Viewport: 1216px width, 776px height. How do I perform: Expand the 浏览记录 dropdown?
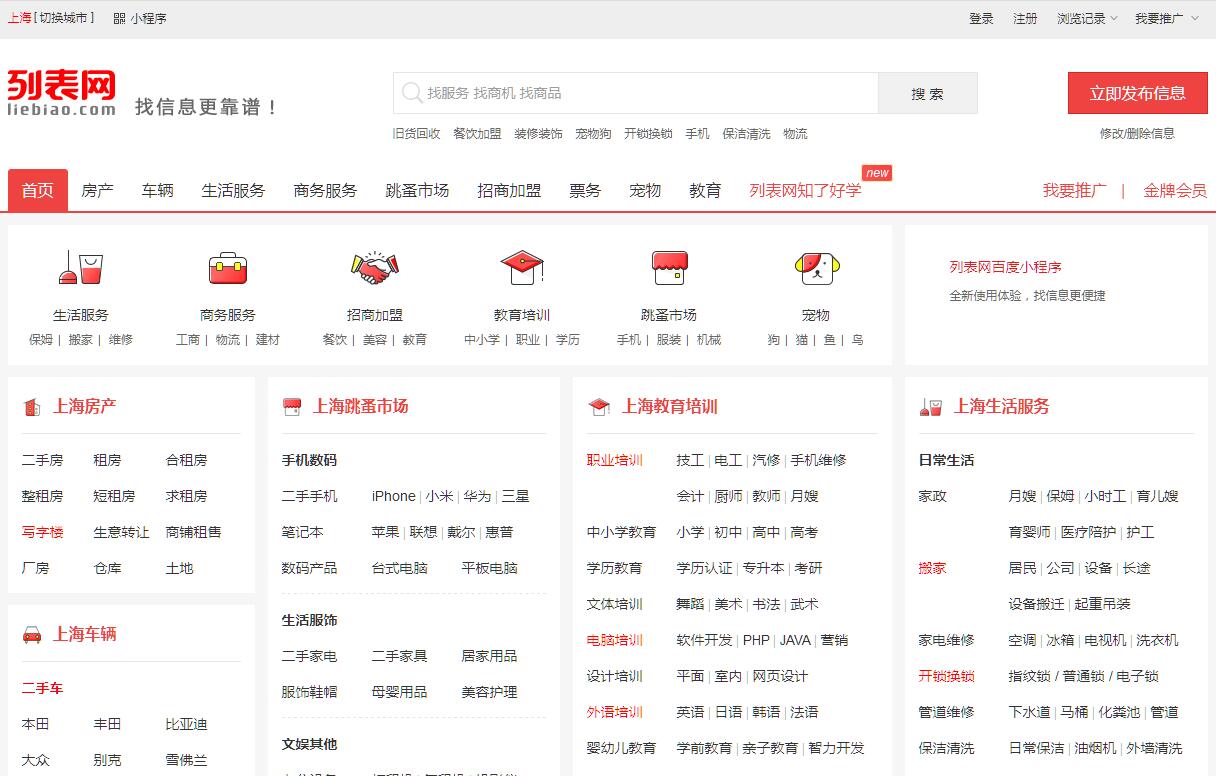tap(1087, 18)
